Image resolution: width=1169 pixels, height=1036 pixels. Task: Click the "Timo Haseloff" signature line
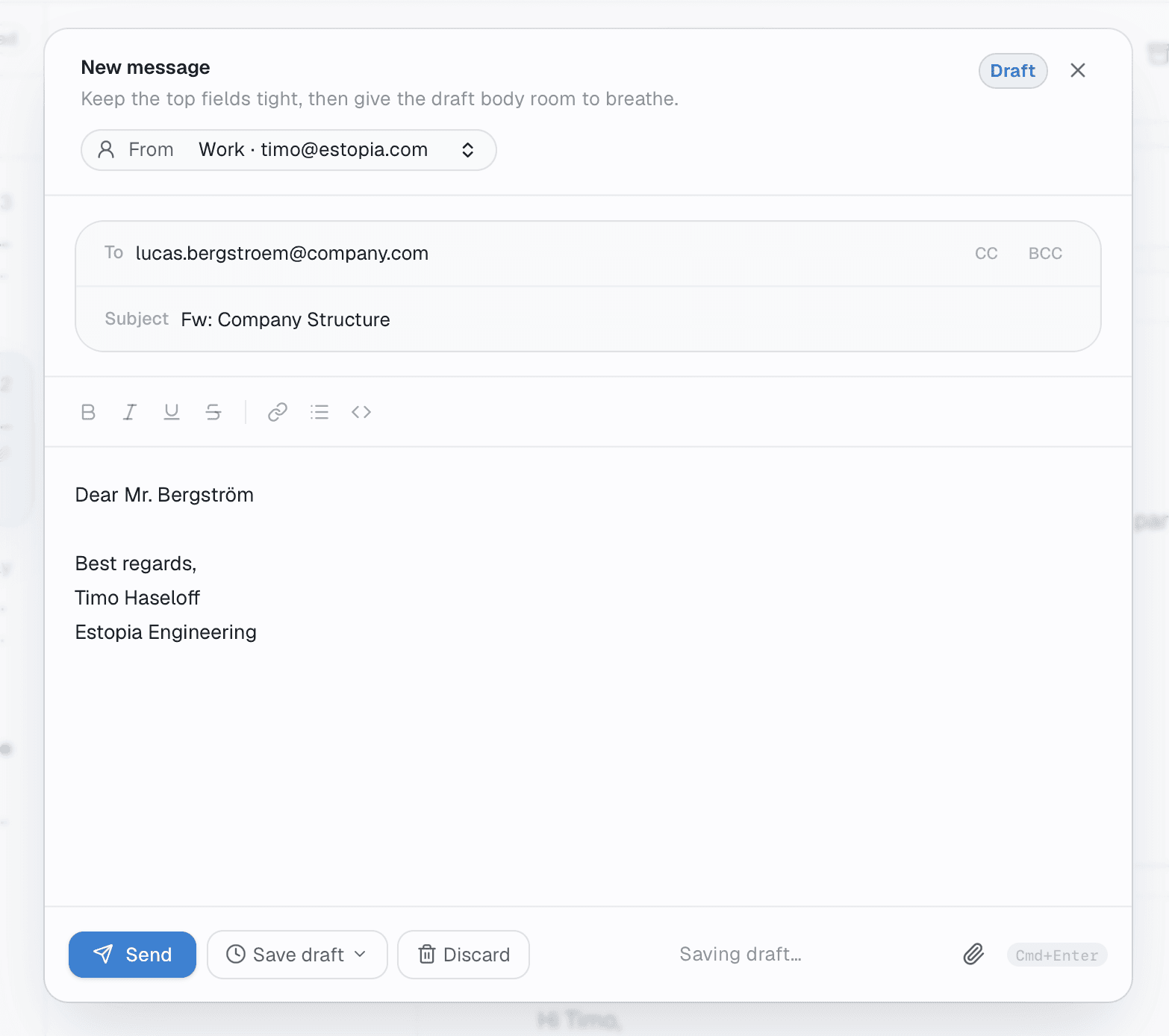tap(137, 598)
